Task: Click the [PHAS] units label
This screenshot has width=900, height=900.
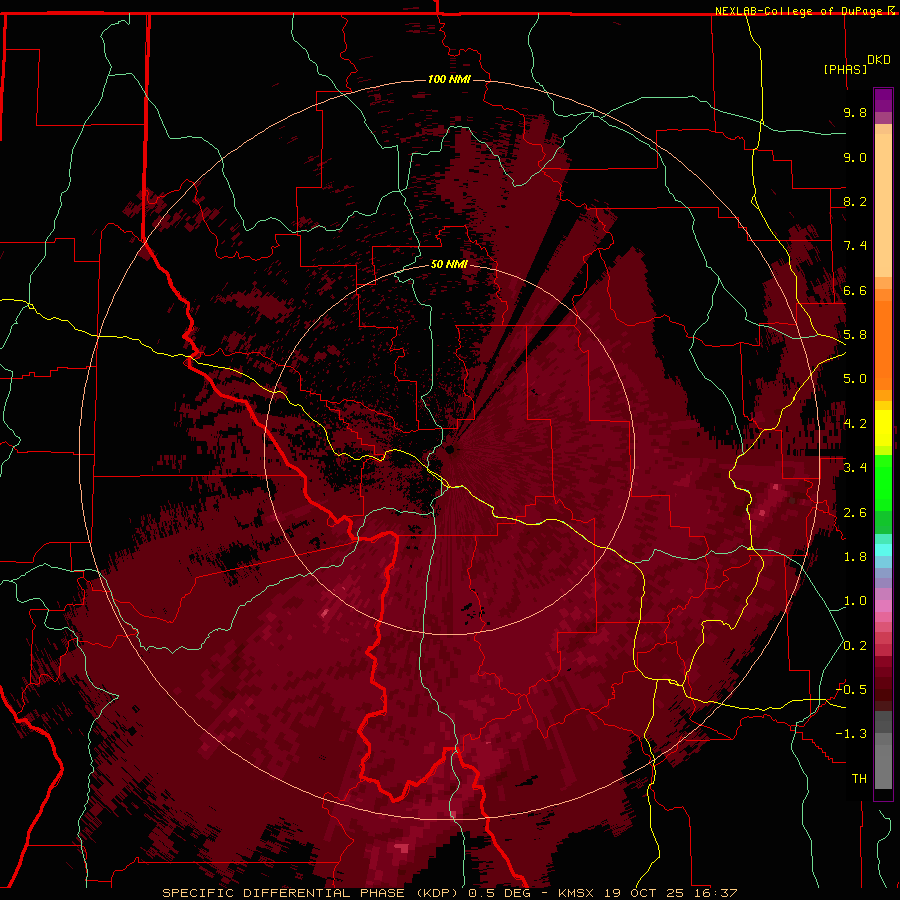Action: (845, 69)
